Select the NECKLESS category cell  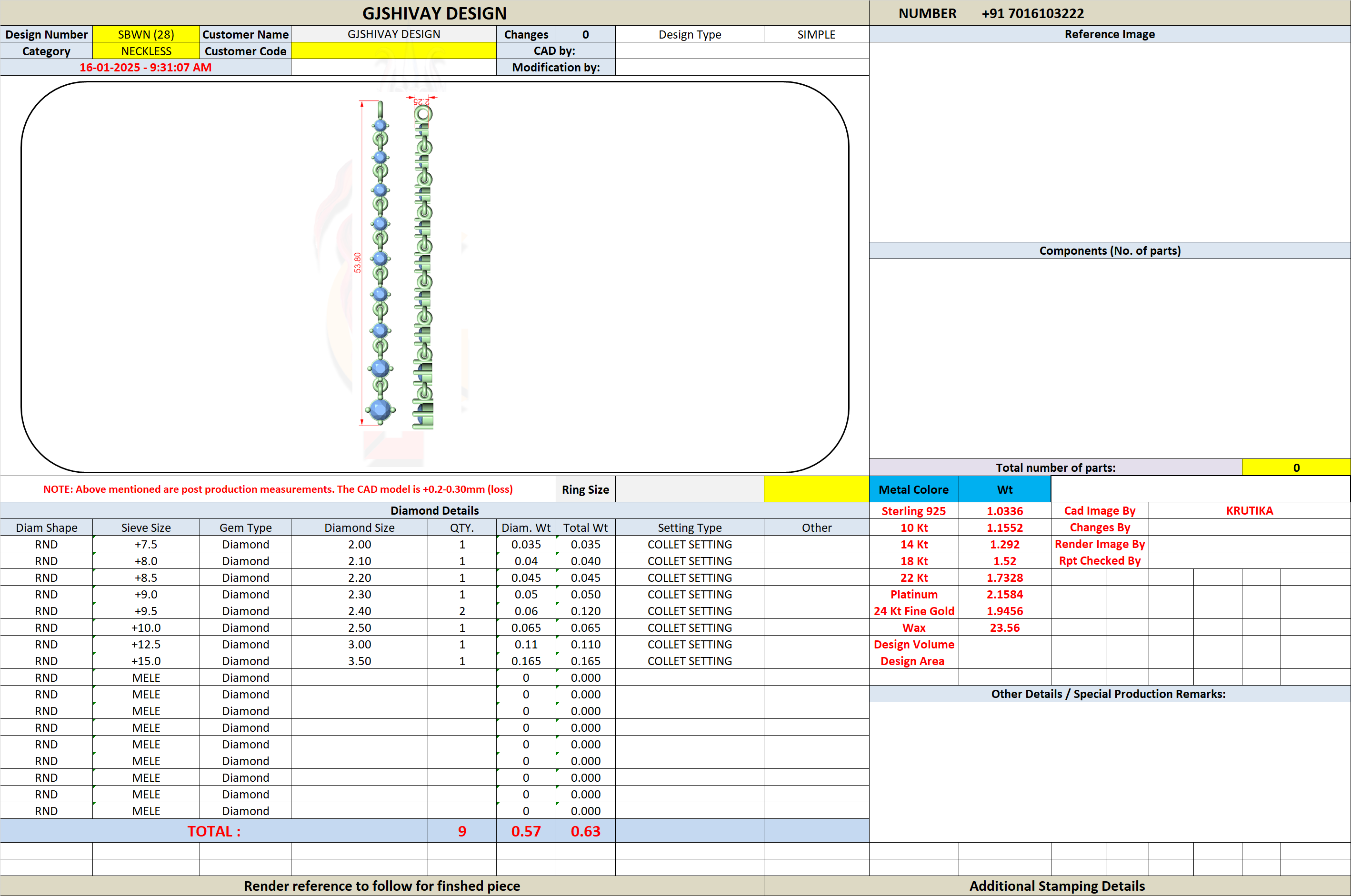146,51
